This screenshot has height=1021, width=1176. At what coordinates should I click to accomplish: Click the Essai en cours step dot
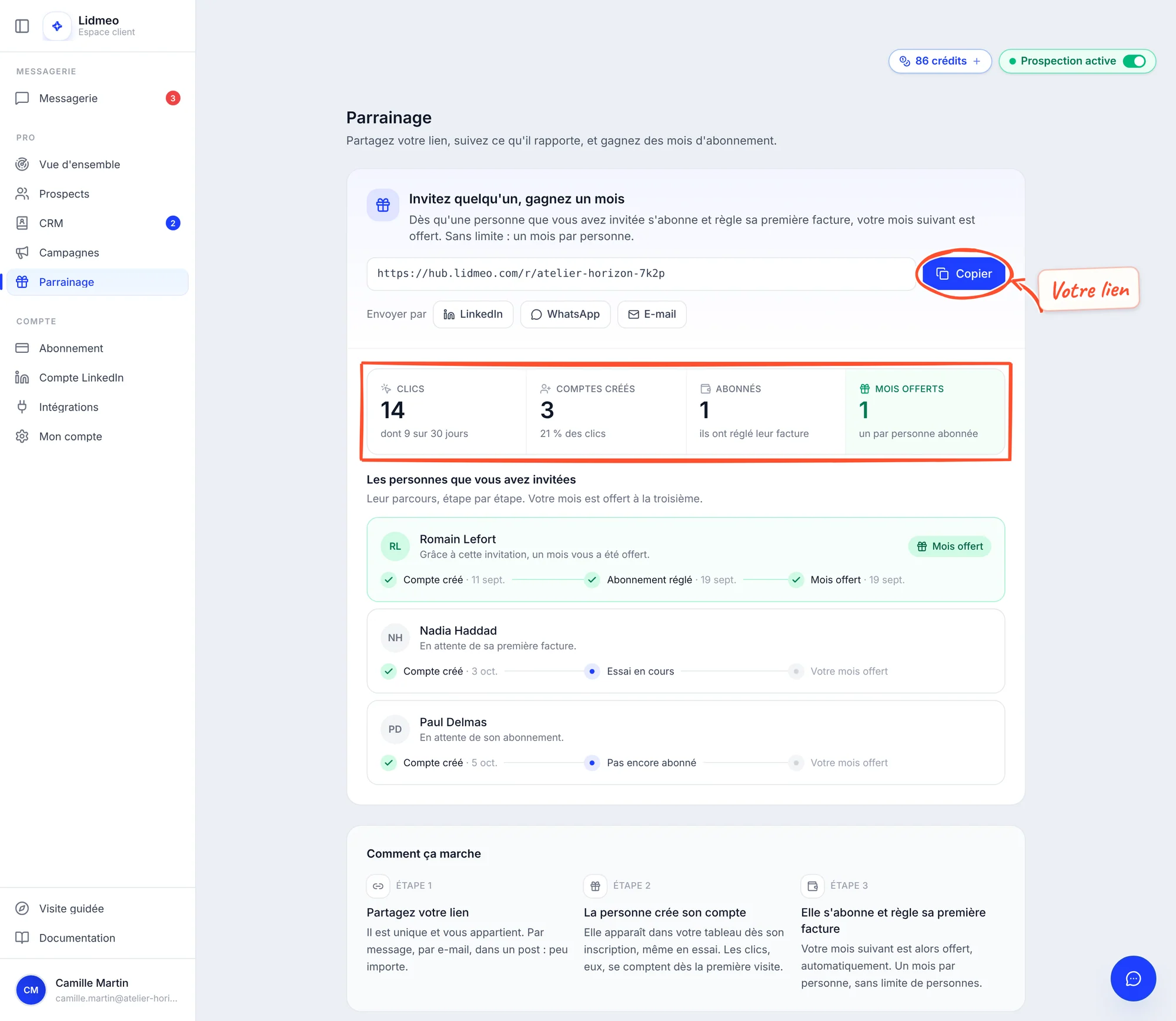click(x=592, y=671)
